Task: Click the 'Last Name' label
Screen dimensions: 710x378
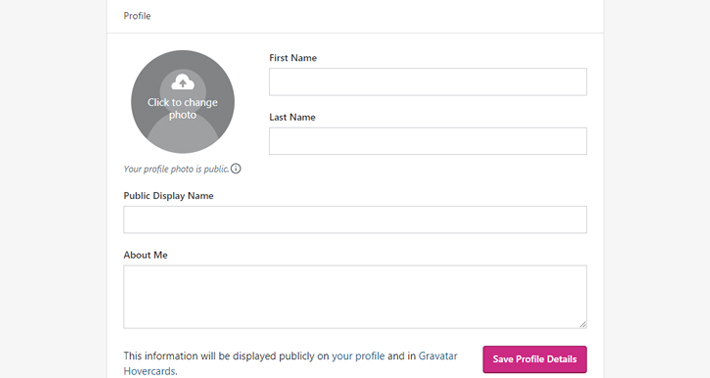Action: 293,117
